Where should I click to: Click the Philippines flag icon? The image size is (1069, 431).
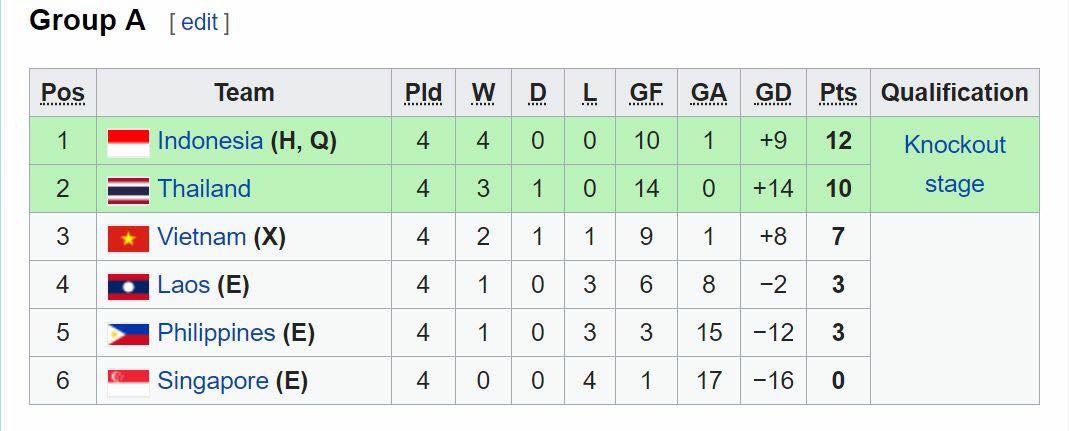128,334
